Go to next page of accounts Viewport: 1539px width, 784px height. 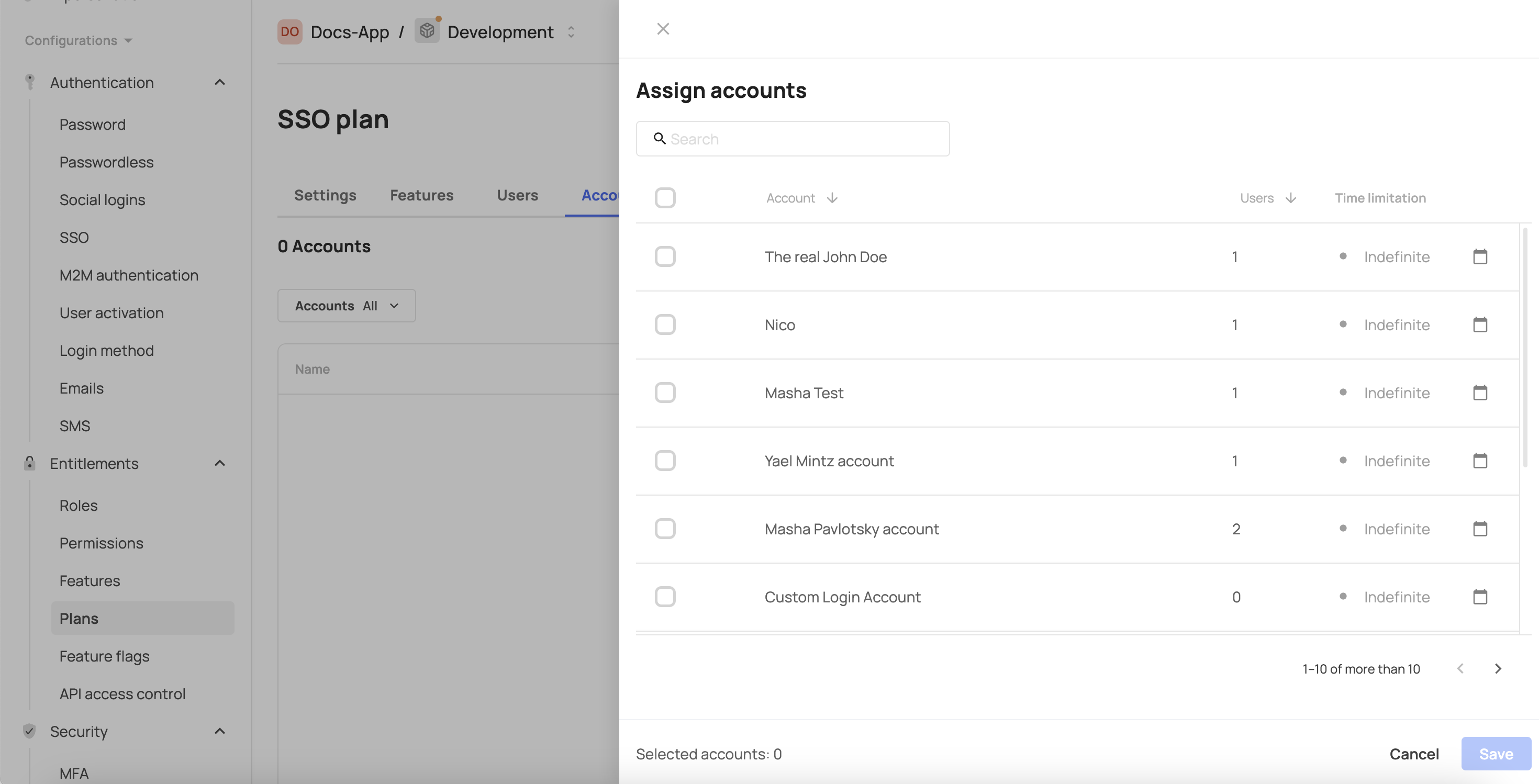coord(1498,669)
